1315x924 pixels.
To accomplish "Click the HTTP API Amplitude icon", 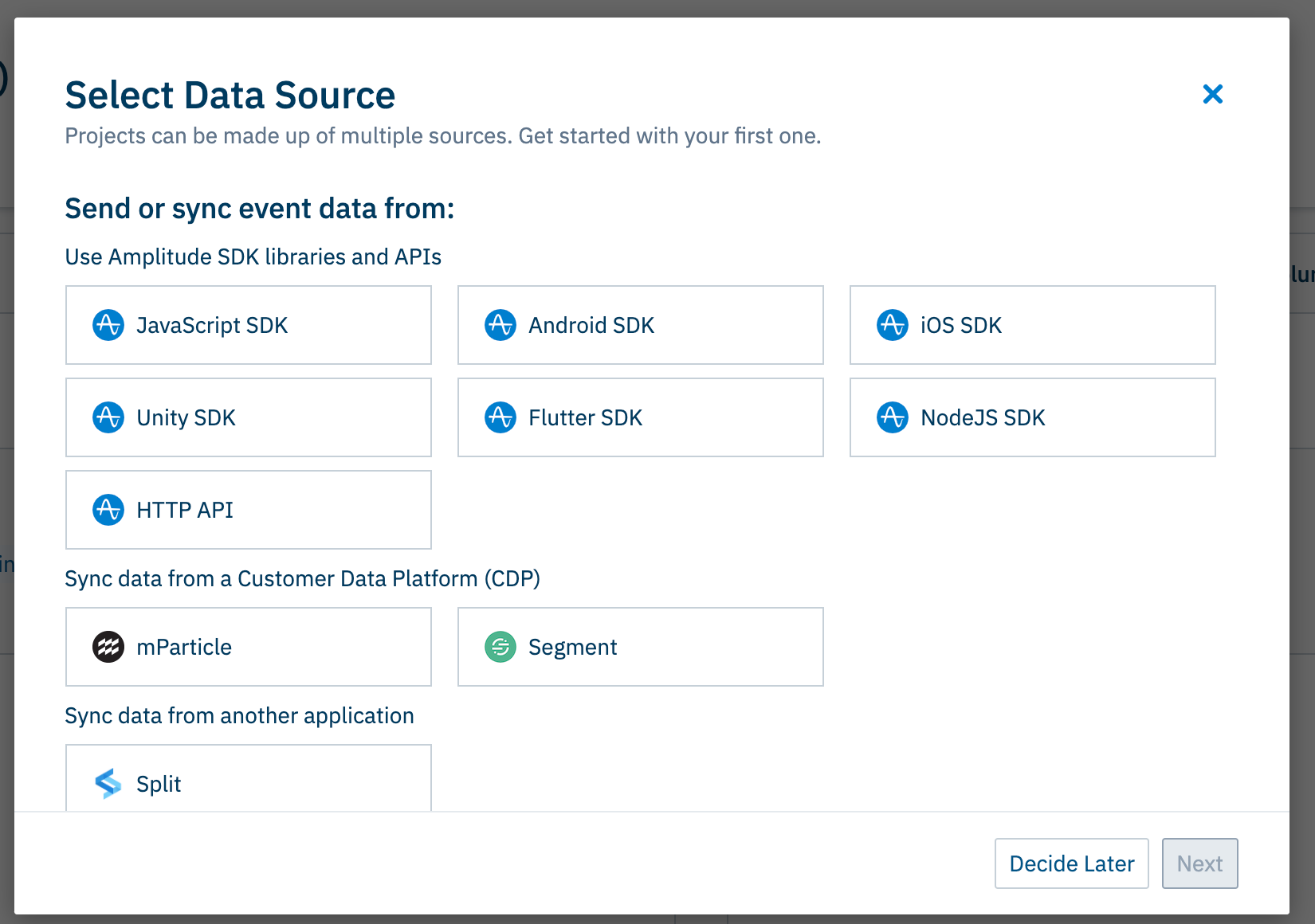I will pos(108,510).
